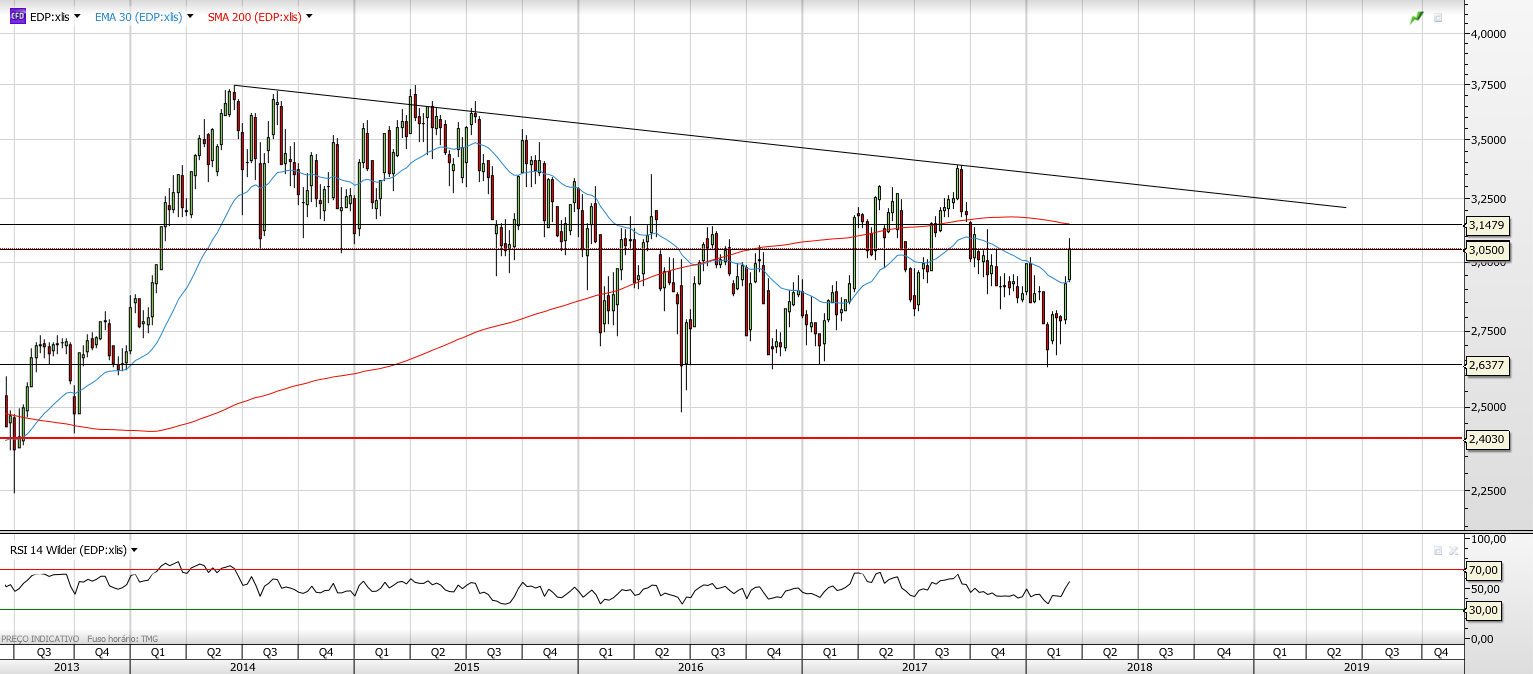Click the 0,00 RSI axis value
The image size is (1533, 674).
(x=1482, y=639)
